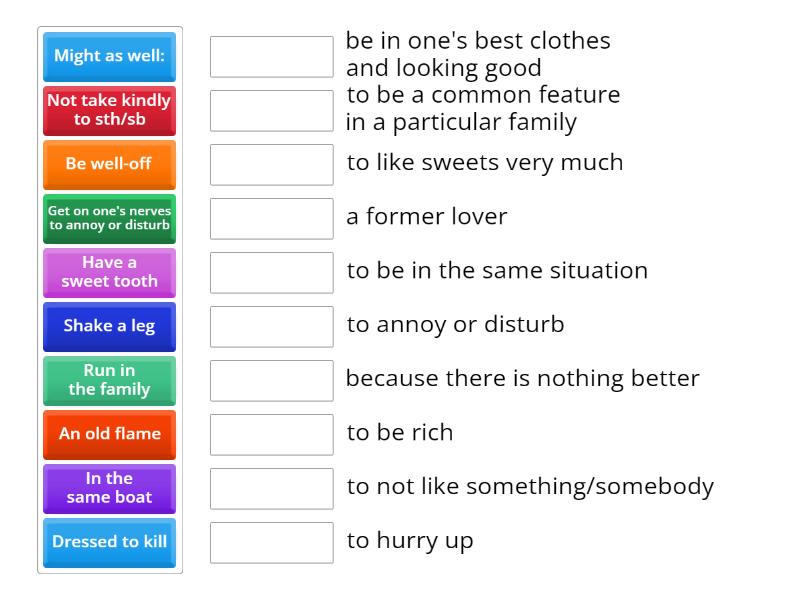Screen dimensions: 800x600
Task: Click the "Not take kindly to sth/sb" tile
Action: click(109, 110)
